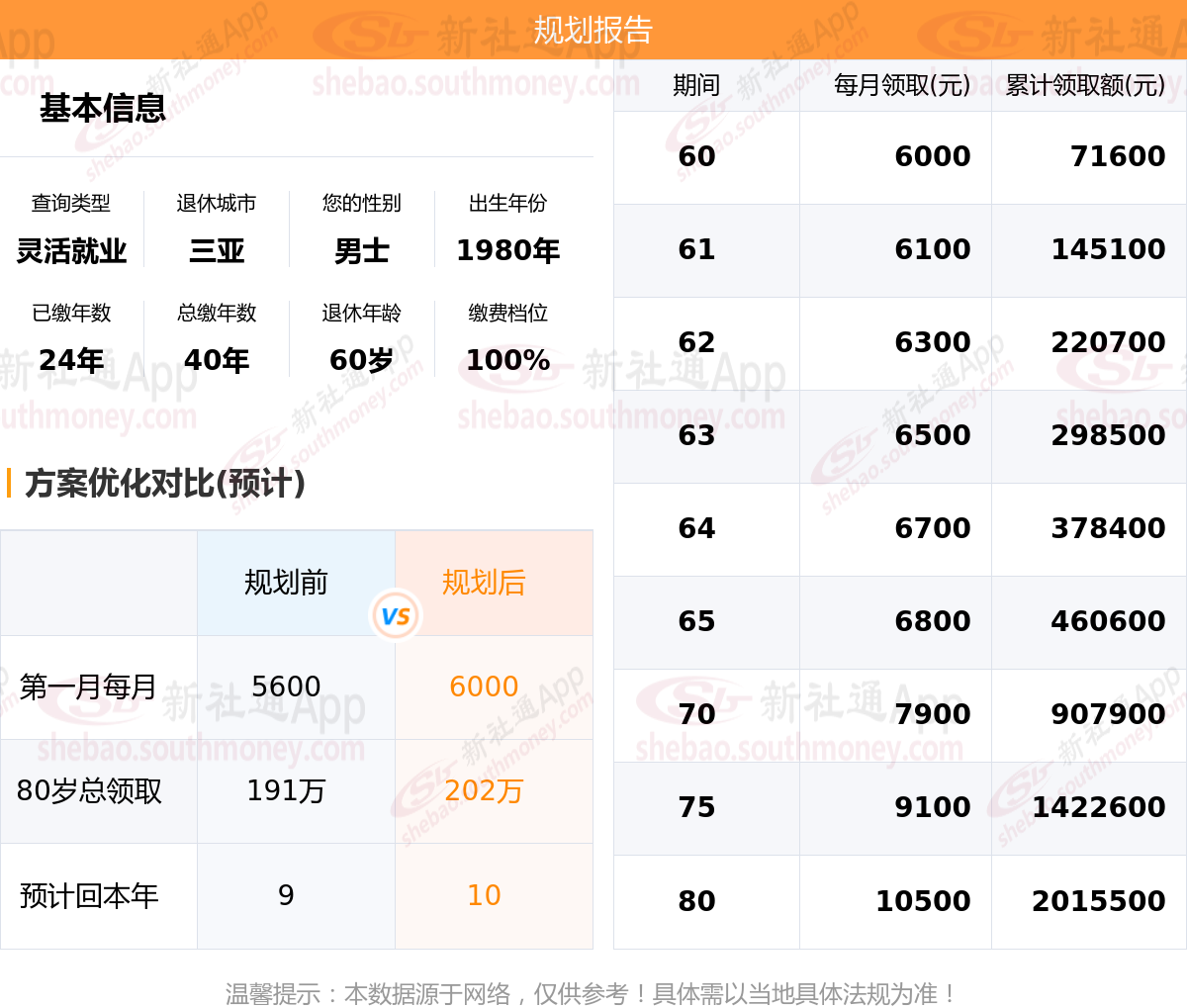Click monthly amount 6700
The height and width of the screenshot is (1008, 1187).
pos(933,528)
